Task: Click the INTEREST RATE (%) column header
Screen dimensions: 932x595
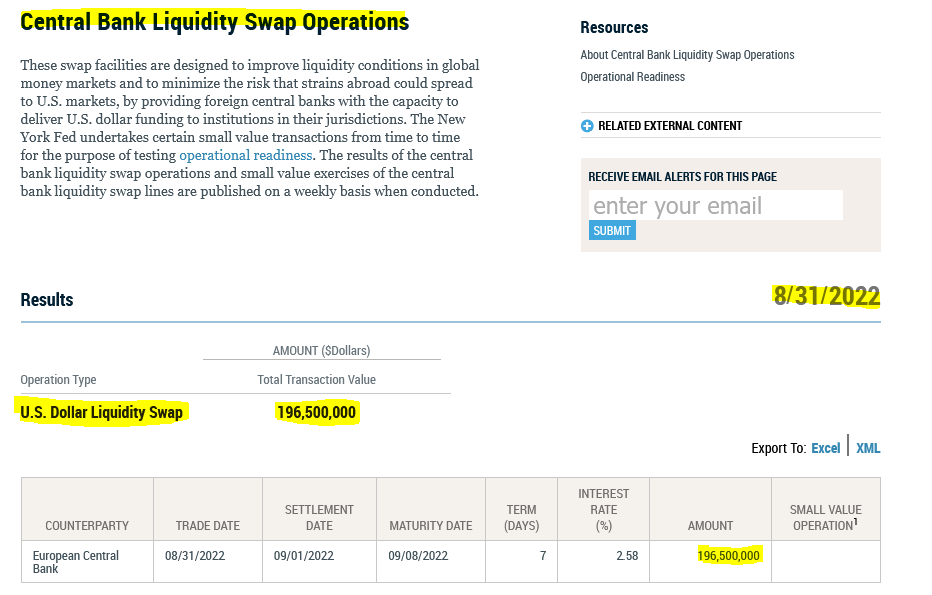Action: (x=603, y=510)
